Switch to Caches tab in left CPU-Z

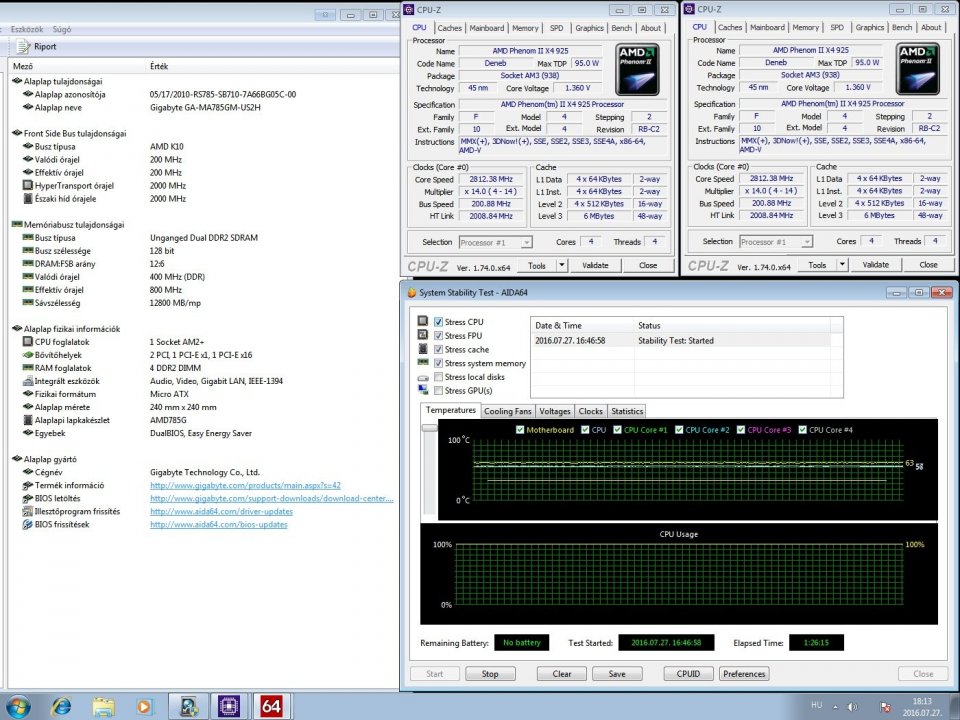click(449, 28)
